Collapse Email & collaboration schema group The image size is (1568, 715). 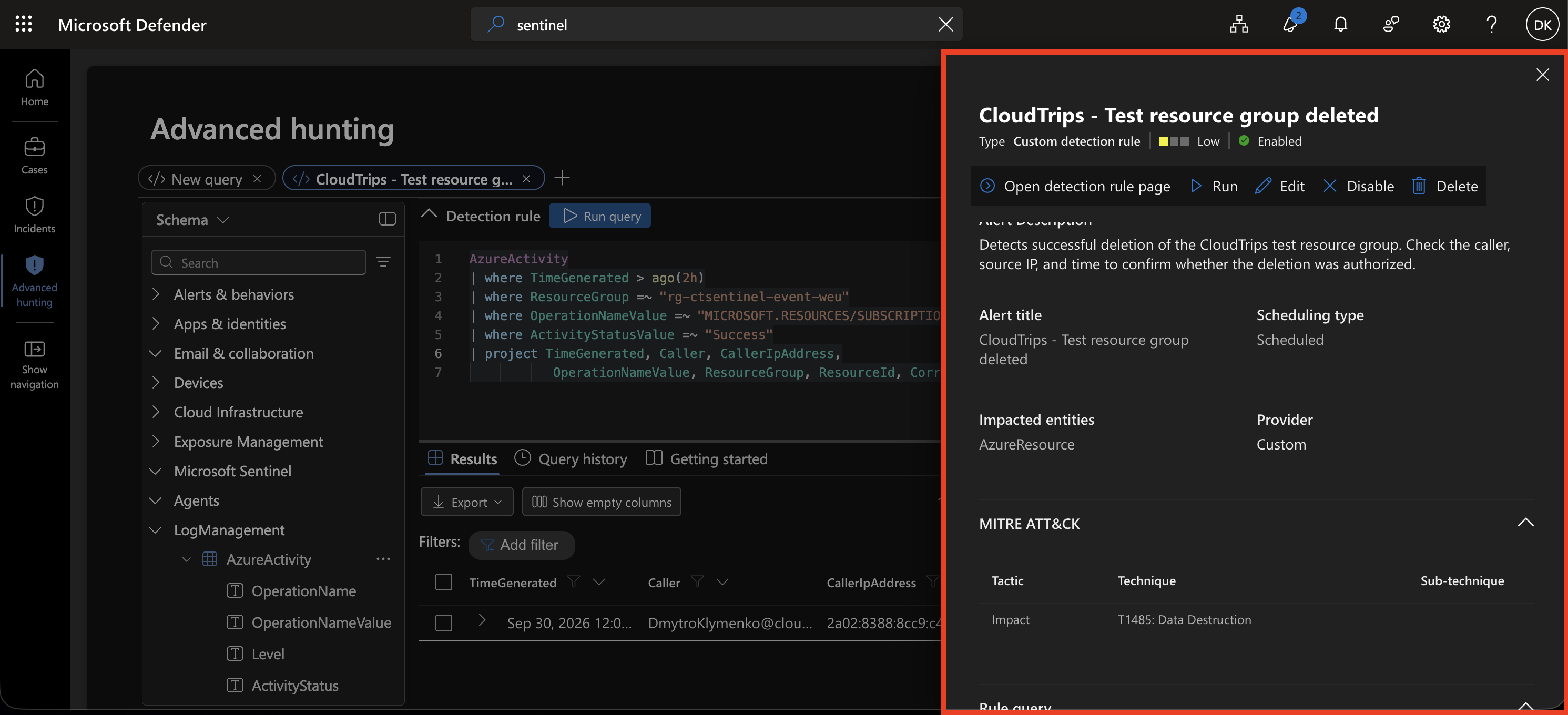pyautogui.click(x=156, y=353)
